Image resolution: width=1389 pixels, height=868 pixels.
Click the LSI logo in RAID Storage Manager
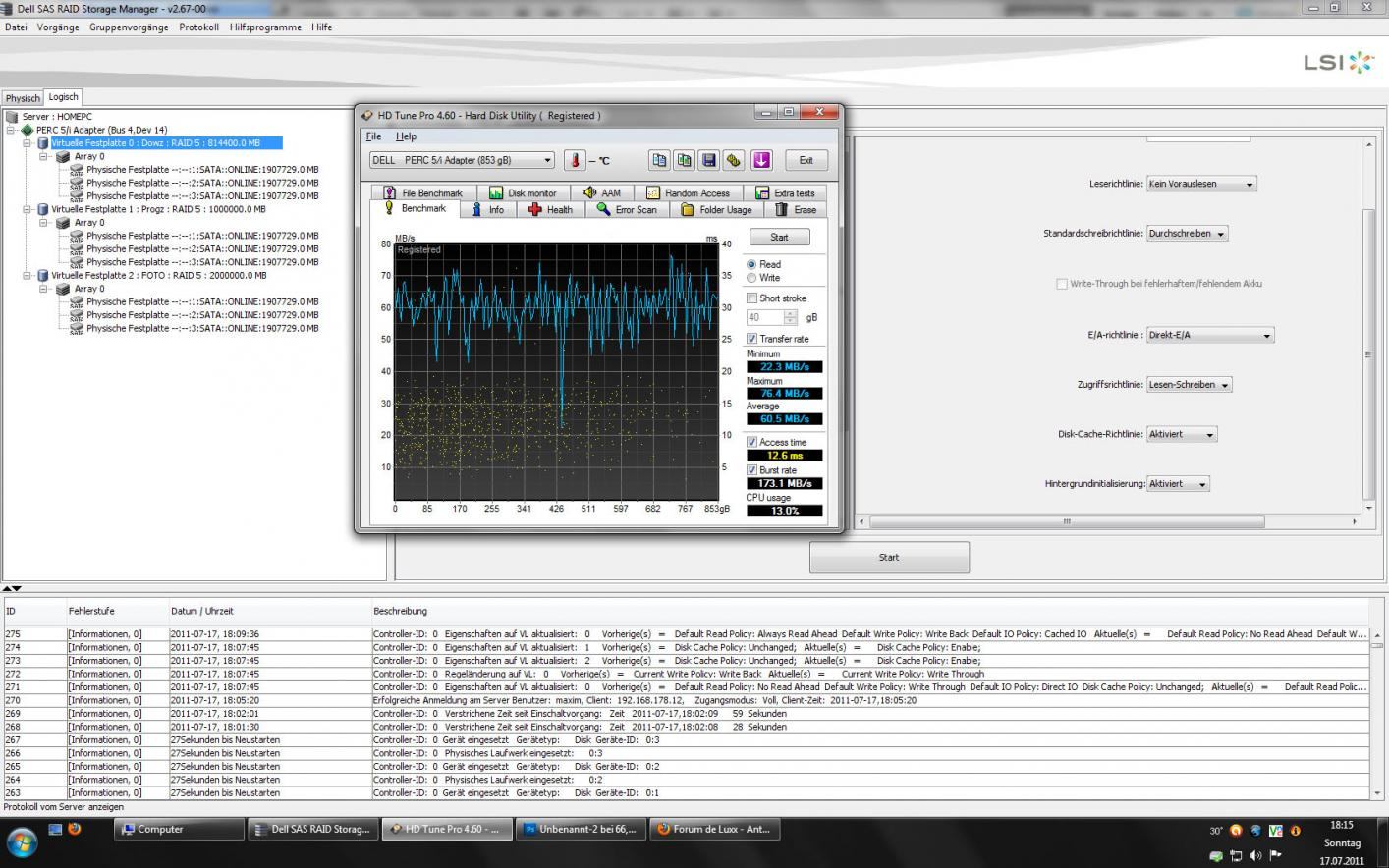pos(1339,62)
